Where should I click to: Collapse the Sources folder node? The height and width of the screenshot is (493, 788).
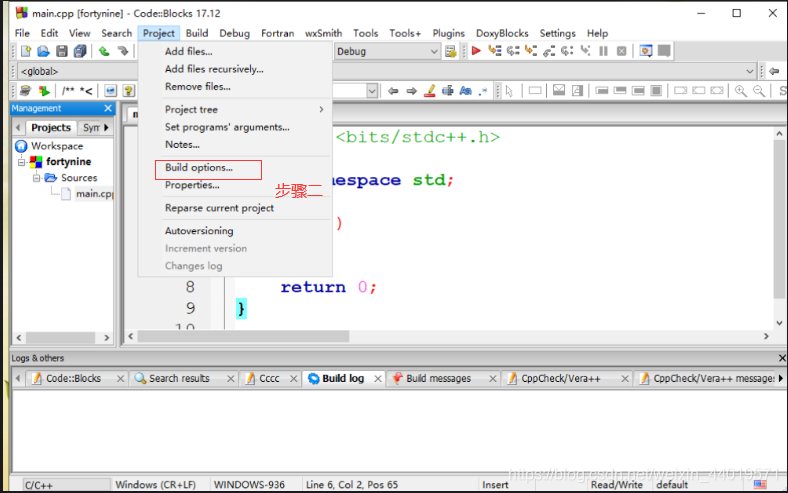[36, 178]
